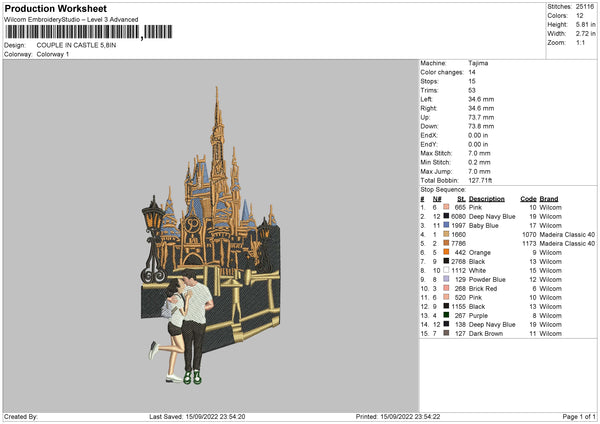Select the Orange swatch in stop 6
The width and height of the screenshot is (600, 424).
[x=448, y=252]
